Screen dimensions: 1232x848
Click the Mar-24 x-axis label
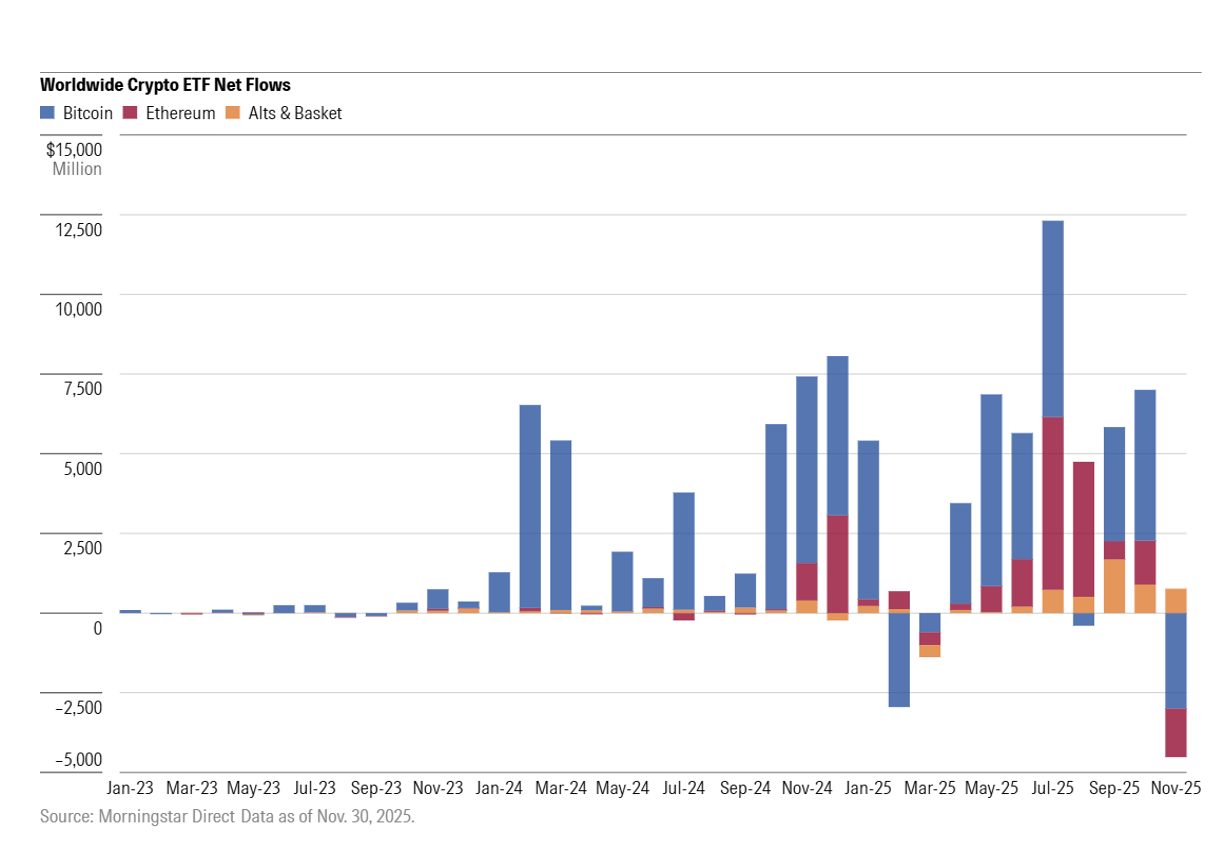coord(561,787)
